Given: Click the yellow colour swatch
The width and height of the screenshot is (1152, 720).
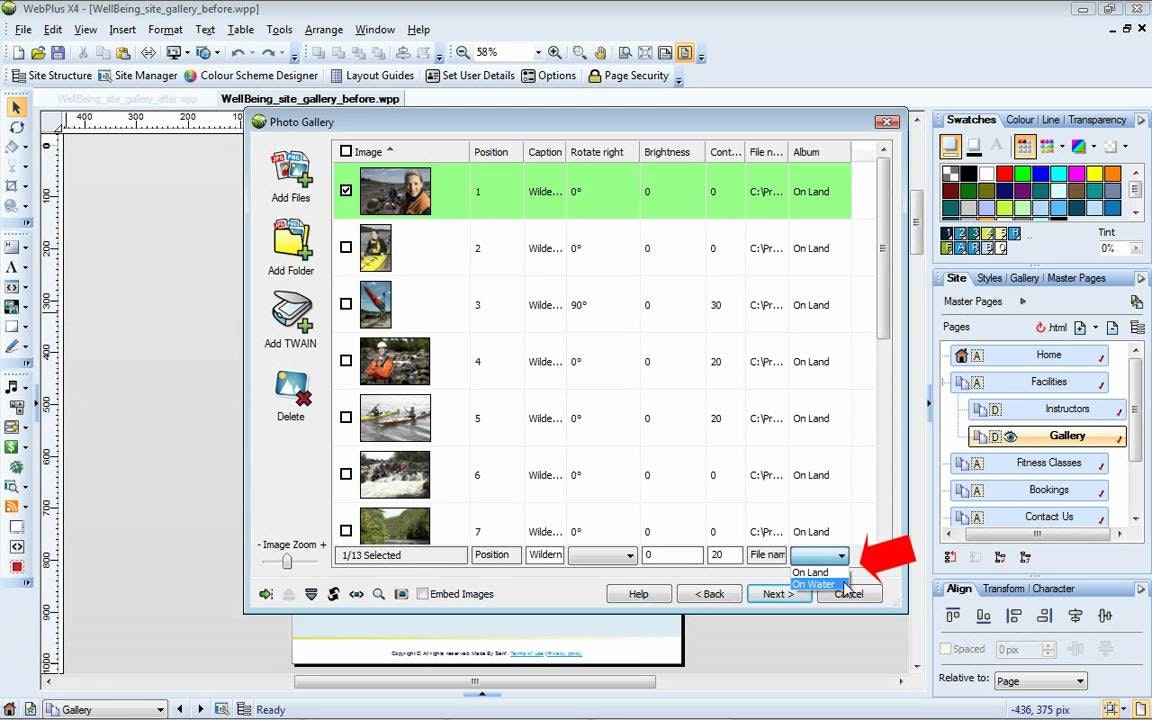Looking at the screenshot, I should pos(1095,174).
